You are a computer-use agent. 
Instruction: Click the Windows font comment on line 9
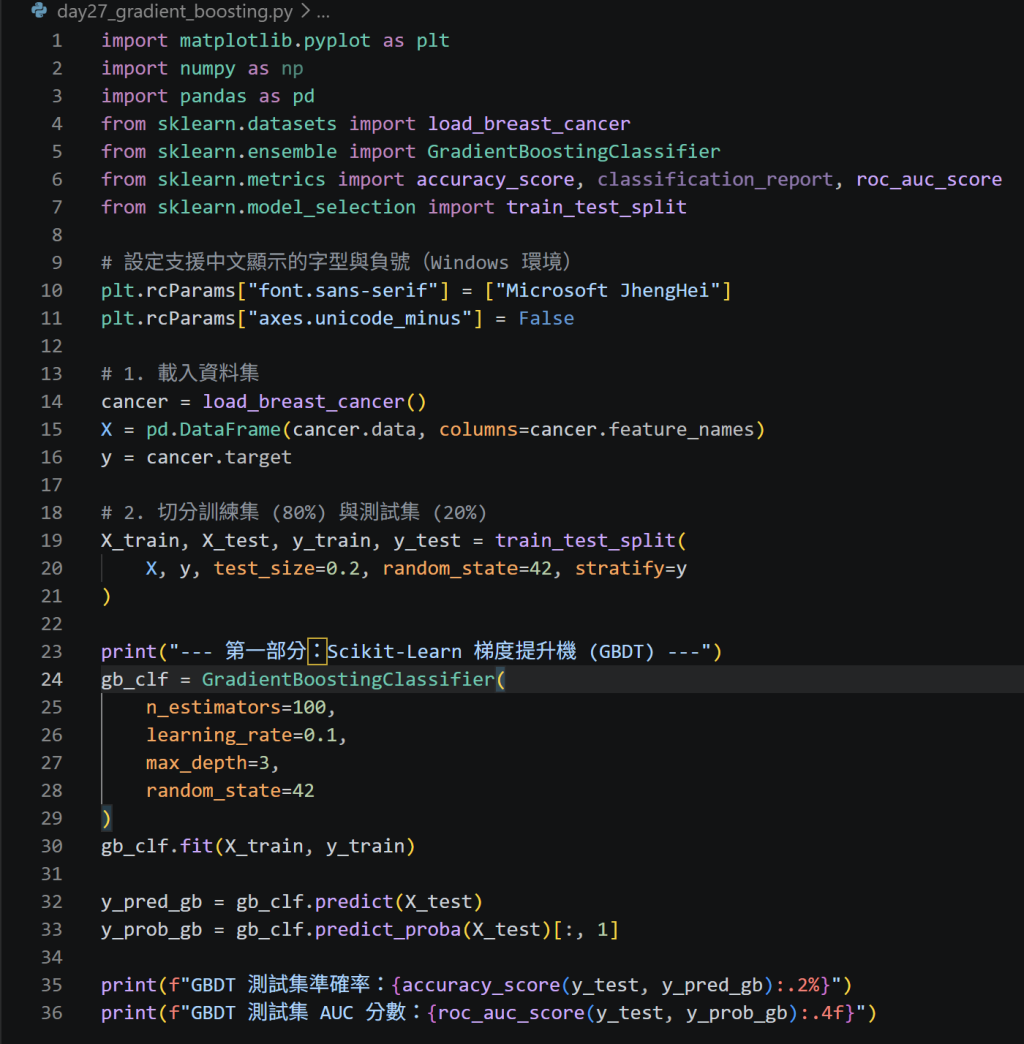(336, 262)
